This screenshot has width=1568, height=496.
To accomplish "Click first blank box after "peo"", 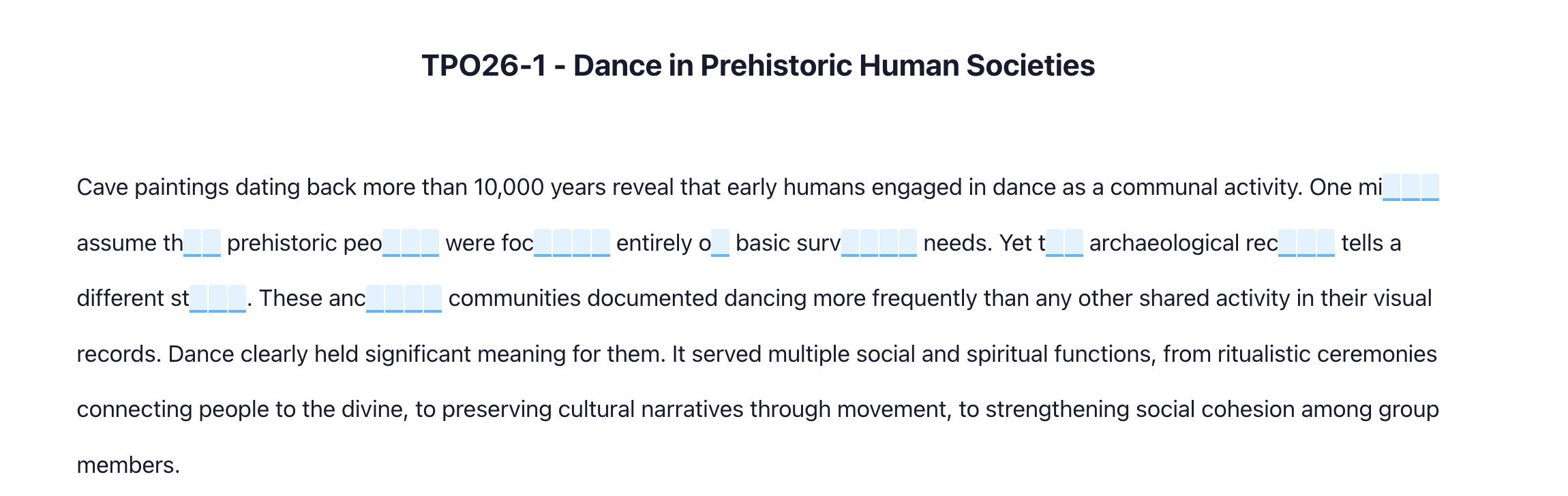I will point(392,243).
